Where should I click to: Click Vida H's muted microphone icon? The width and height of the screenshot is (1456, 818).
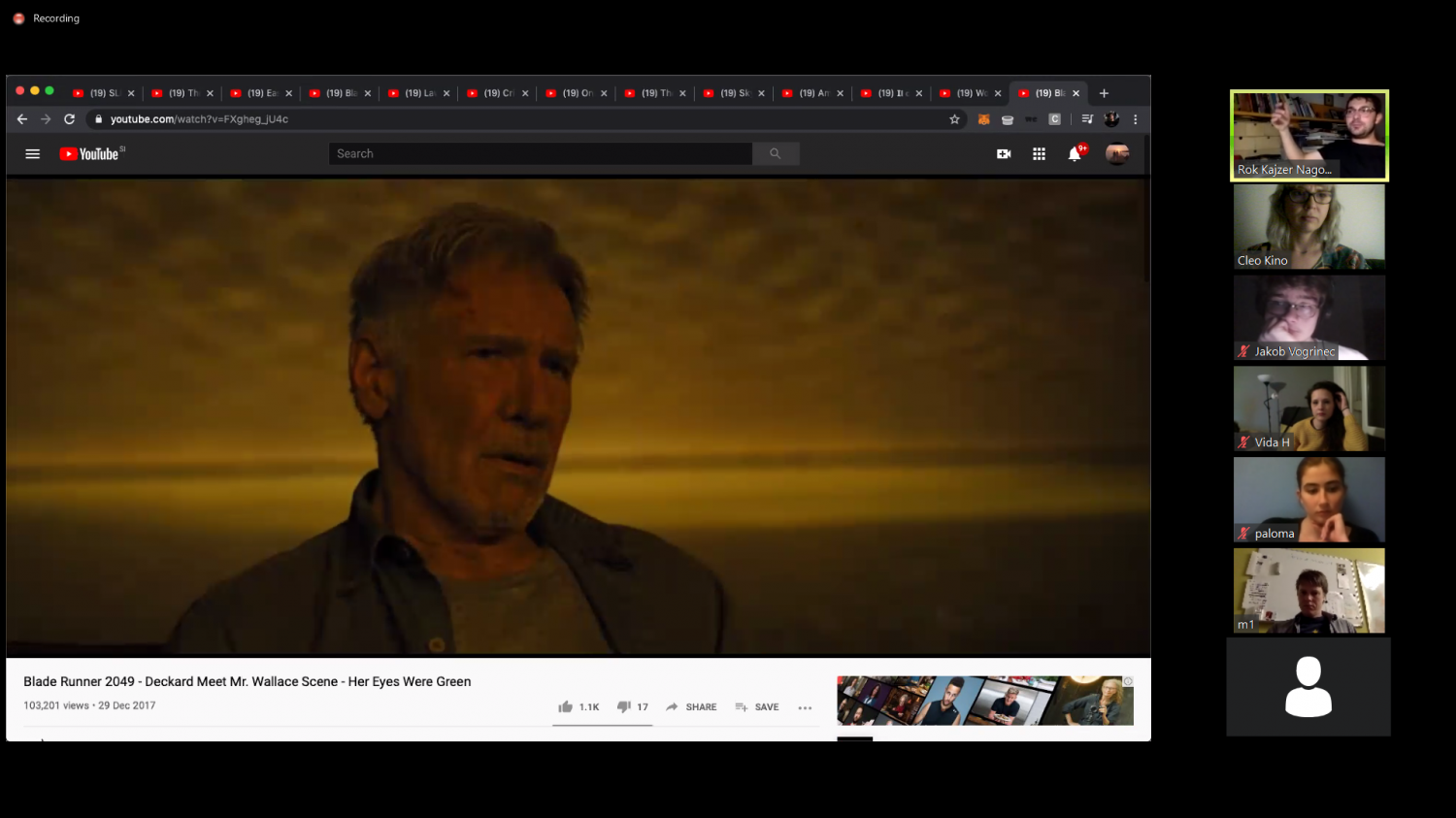pyautogui.click(x=1243, y=442)
